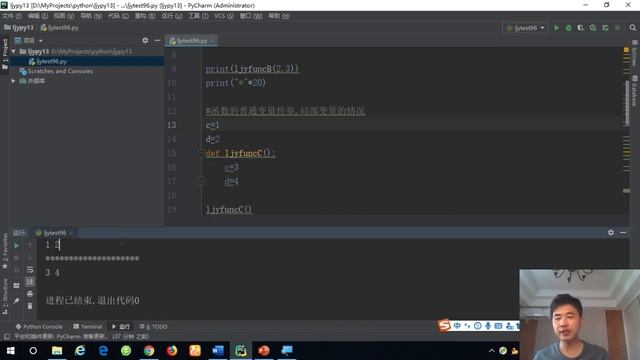Rerun ljytest96 in the Run panel
The width and height of the screenshot is (640, 360).
pos(16,246)
